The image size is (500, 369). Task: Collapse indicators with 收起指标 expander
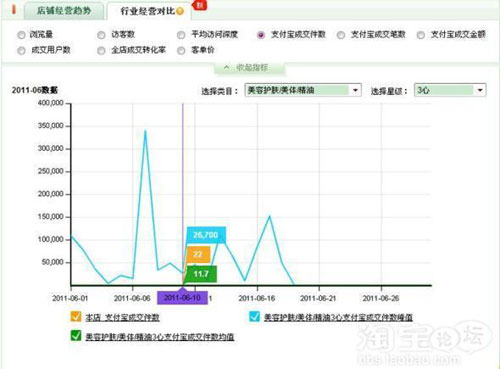coord(249,68)
